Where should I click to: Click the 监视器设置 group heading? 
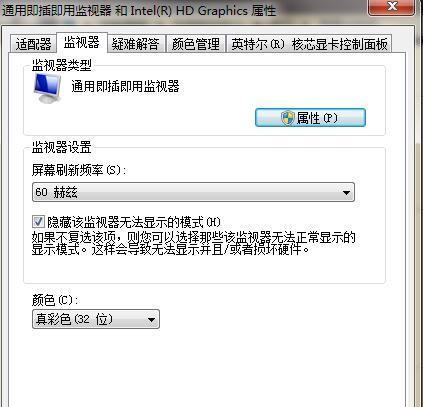(61, 147)
